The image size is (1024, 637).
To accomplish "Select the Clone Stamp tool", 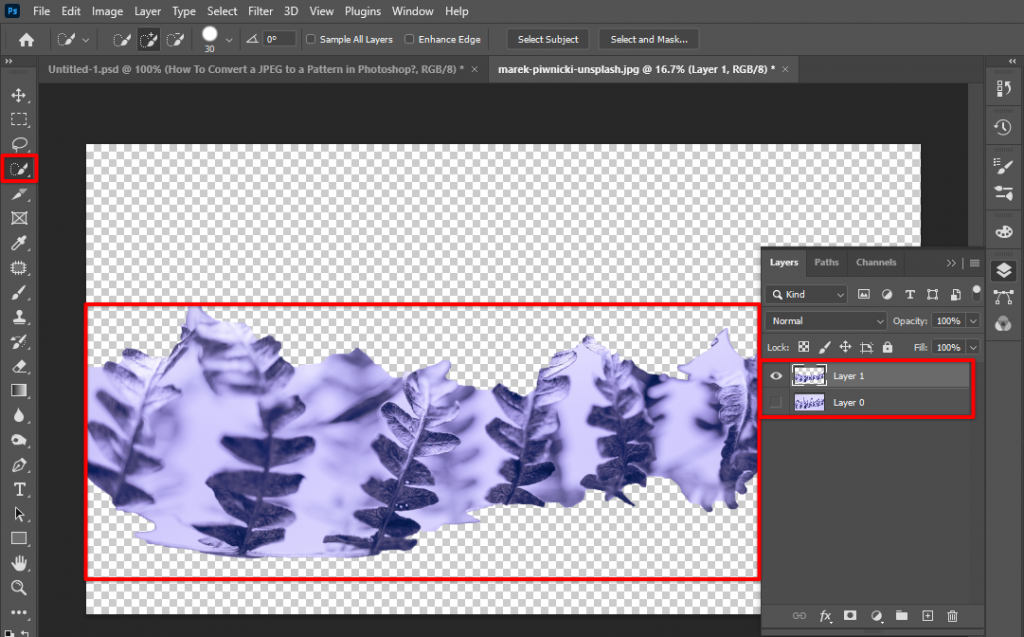I will tap(18, 318).
